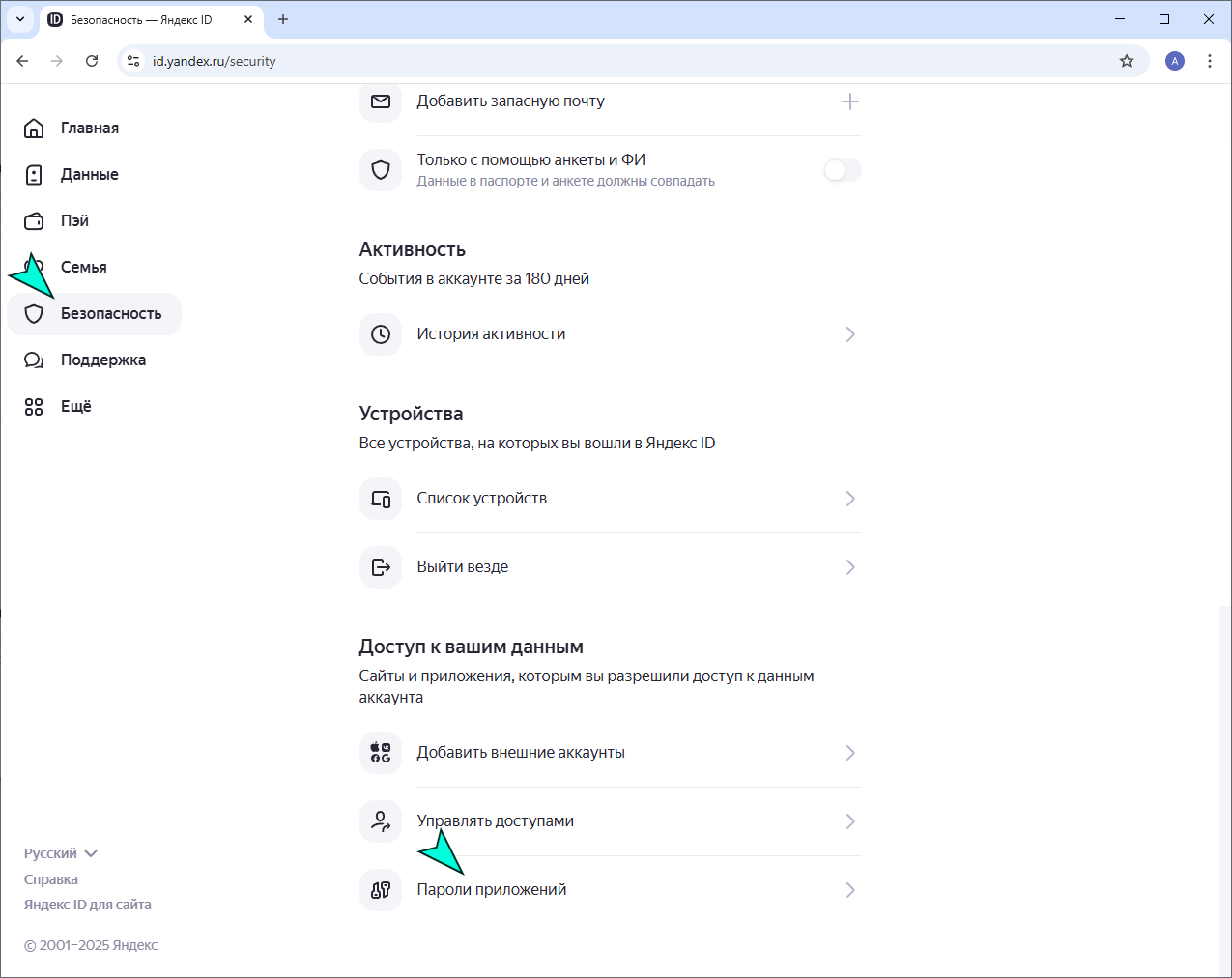This screenshot has height=978, width=1232.
Task: Open Chrome menu with three dots
Action: click(x=1210, y=60)
